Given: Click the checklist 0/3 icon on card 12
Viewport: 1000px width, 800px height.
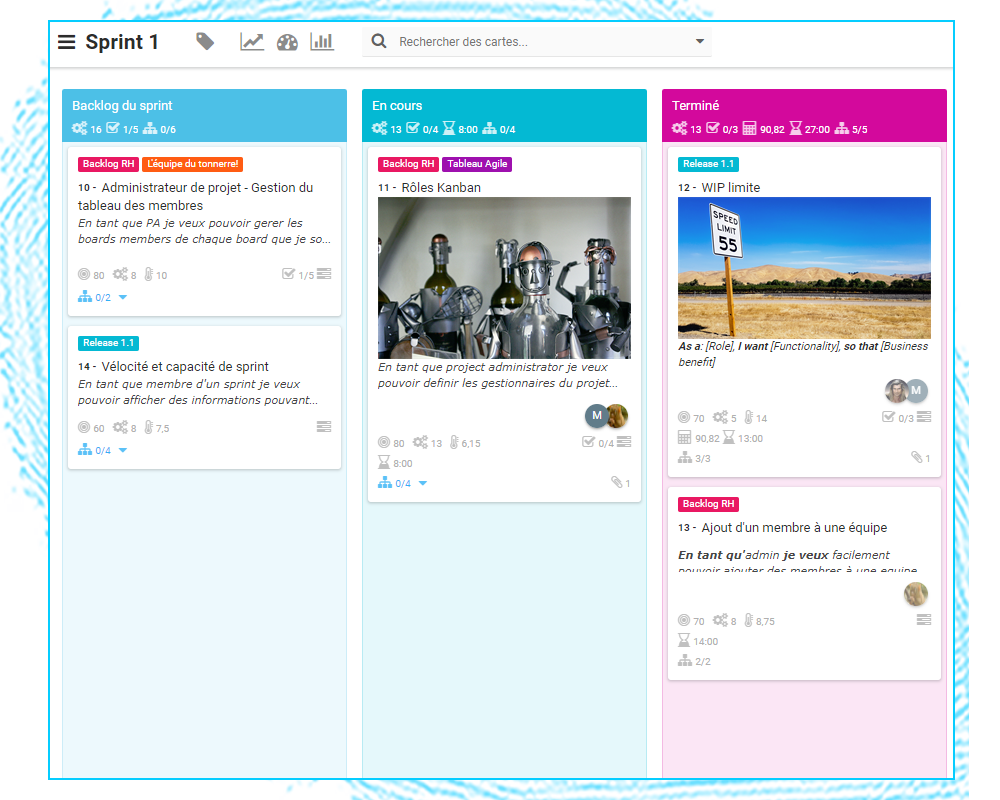Looking at the screenshot, I should pyautogui.click(x=888, y=417).
